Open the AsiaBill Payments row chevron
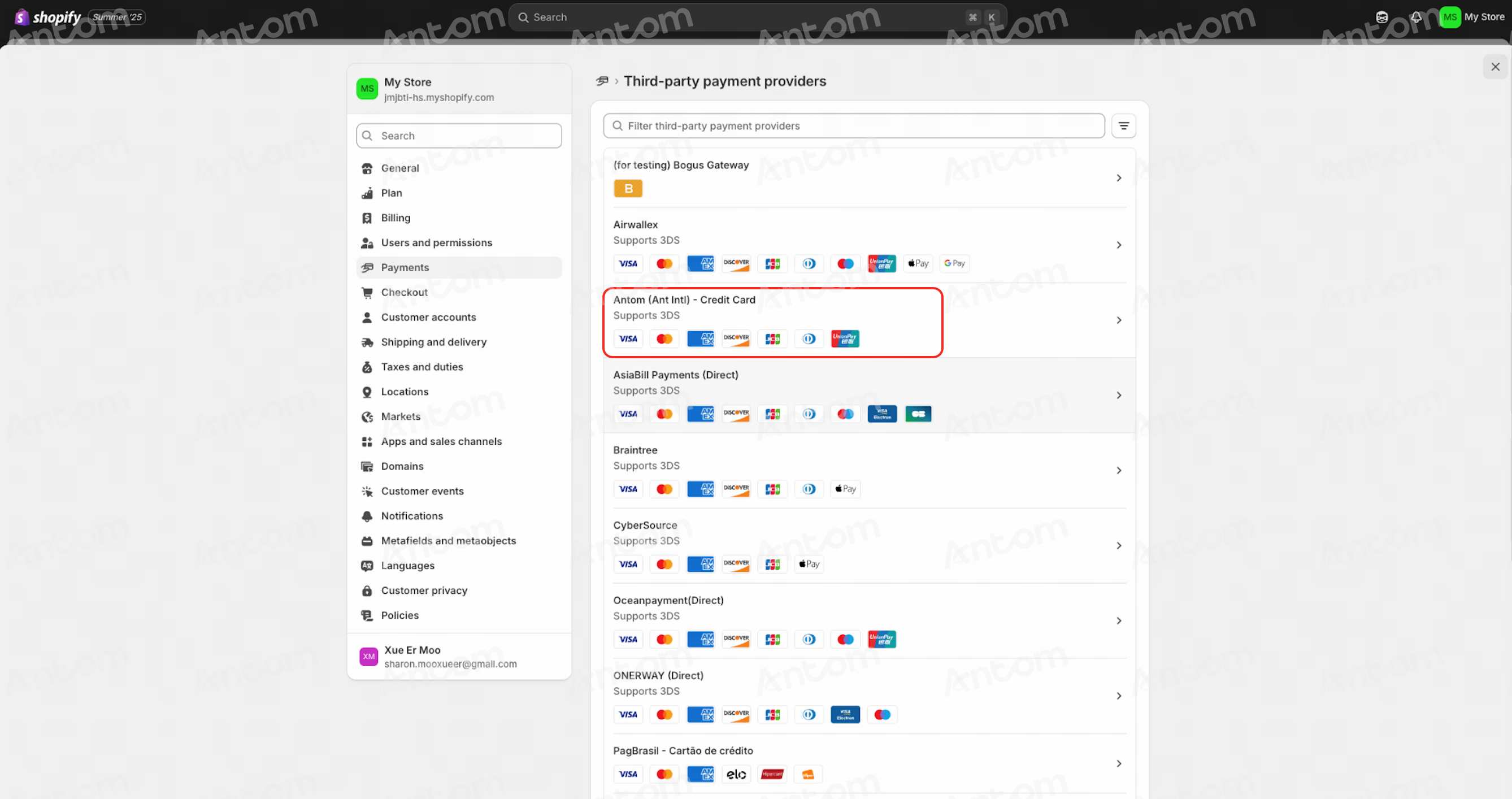Viewport: 1512px width, 799px height. [1119, 395]
